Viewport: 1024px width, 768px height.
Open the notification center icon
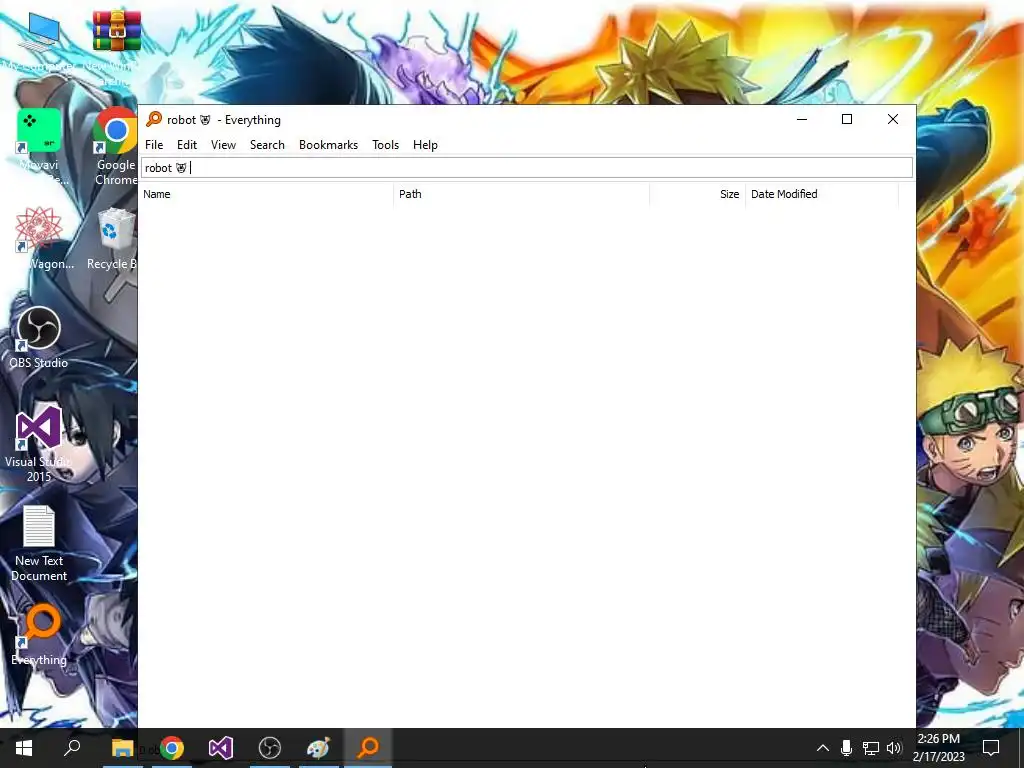(991, 748)
